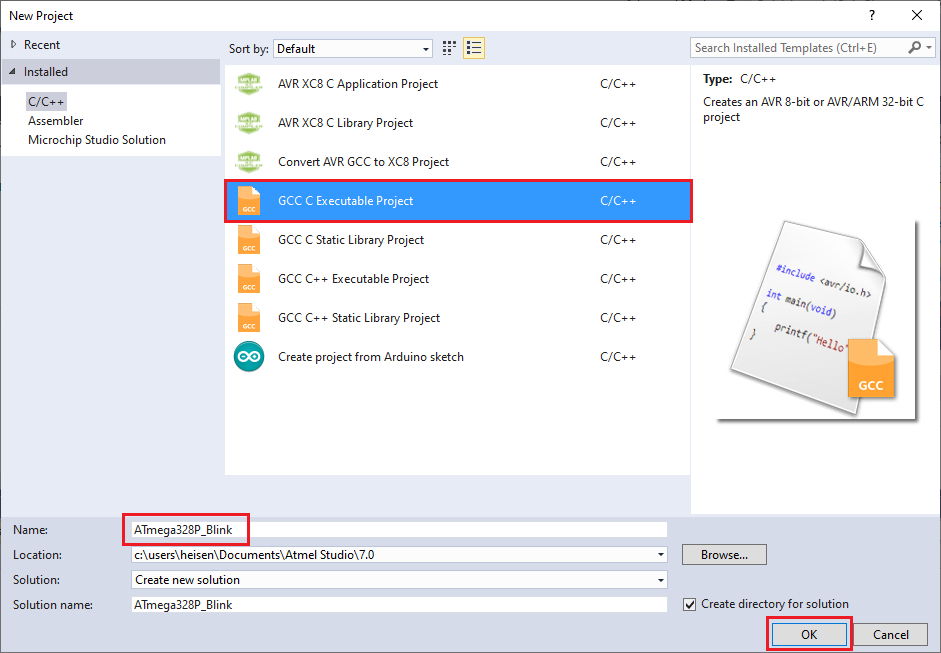Open the Location path dropdown
Image resolution: width=941 pixels, height=653 pixels.
coord(661,555)
